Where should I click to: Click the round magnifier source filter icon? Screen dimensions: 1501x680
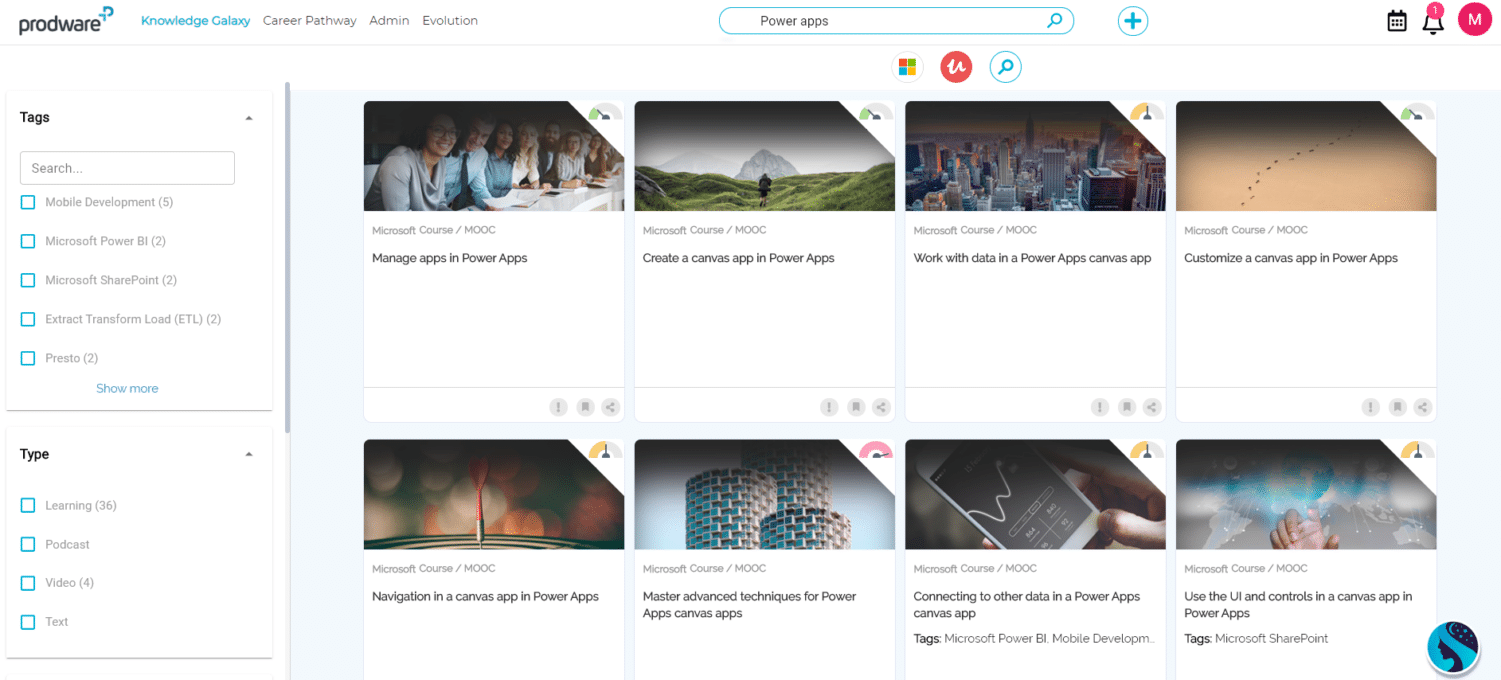[x=1006, y=67]
